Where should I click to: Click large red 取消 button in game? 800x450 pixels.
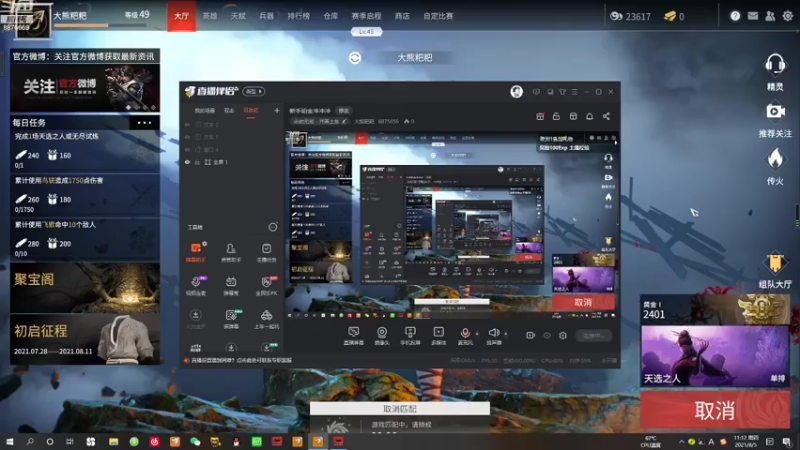[x=715, y=410]
